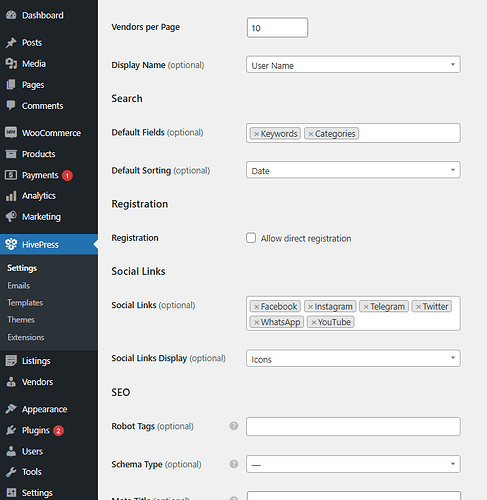Click help icon beside Robot Tags
The height and width of the screenshot is (500, 487).
[x=234, y=426]
